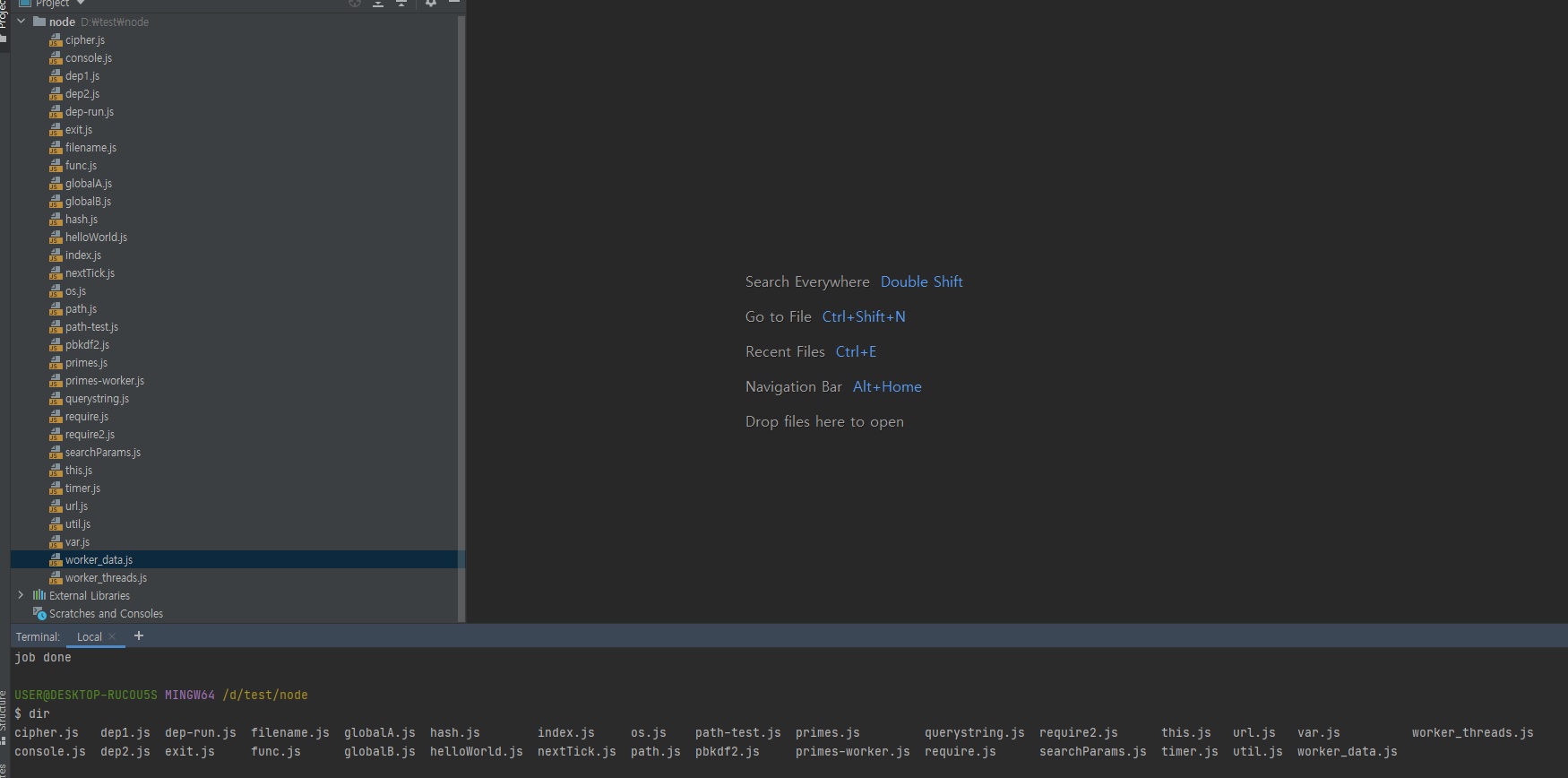Close the Local terminal tab

tap(112, 636)
